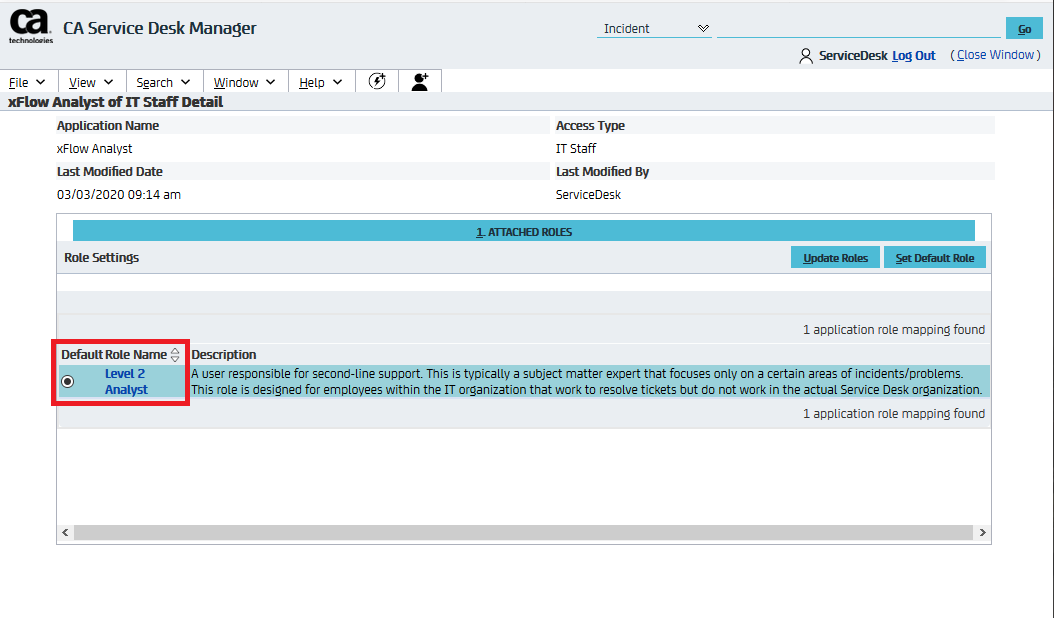
Task: Open the Level 2 Analyst role link
Action: tap(126, 381)
